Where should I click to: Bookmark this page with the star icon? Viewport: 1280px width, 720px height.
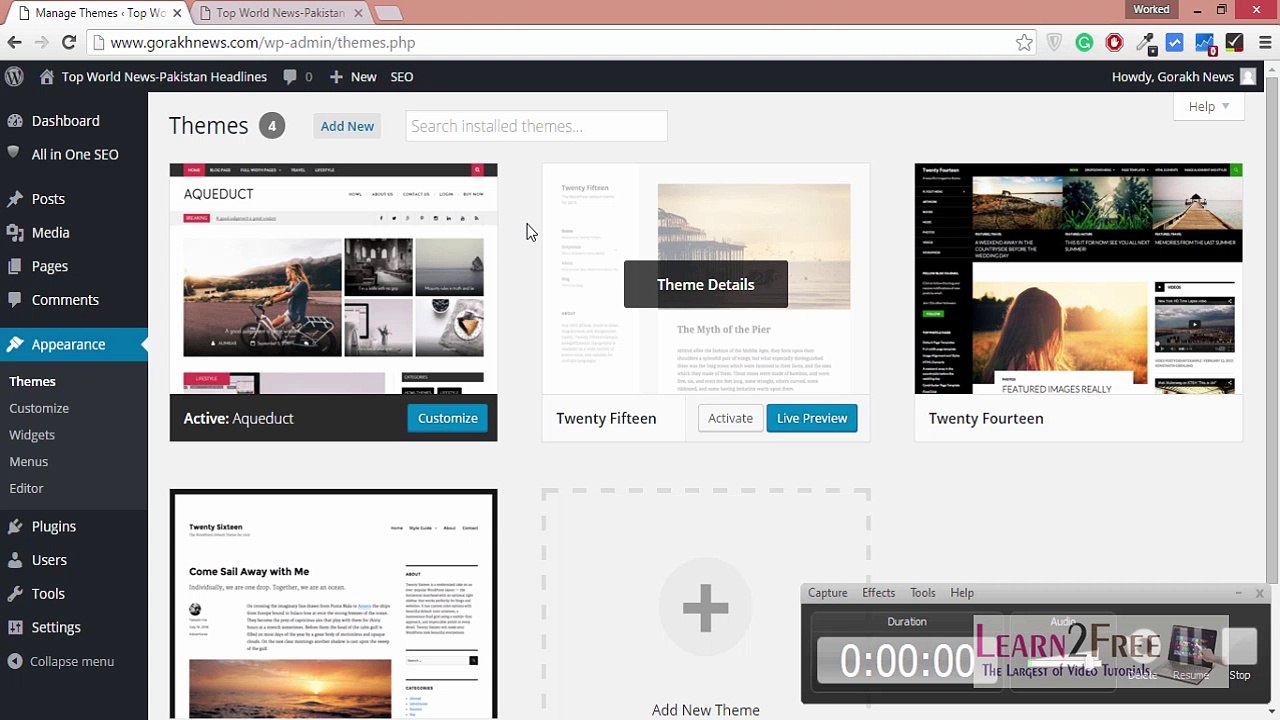[1024, 42]
